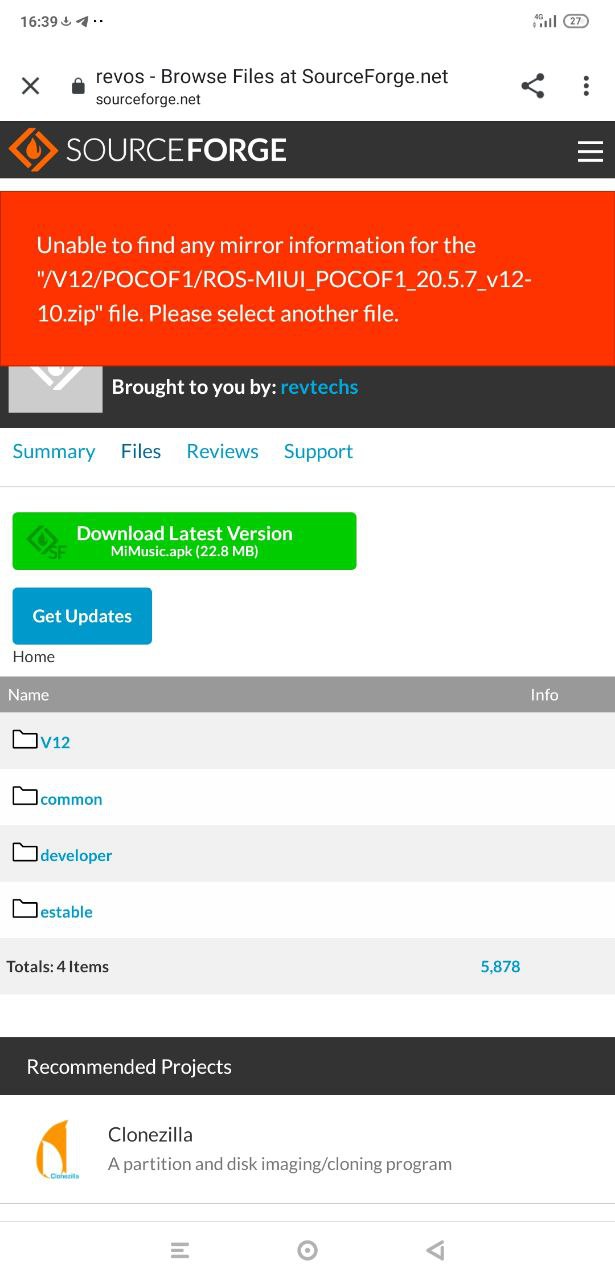Switch to the Files tab

pyautogui.click(x=141, y=451)
